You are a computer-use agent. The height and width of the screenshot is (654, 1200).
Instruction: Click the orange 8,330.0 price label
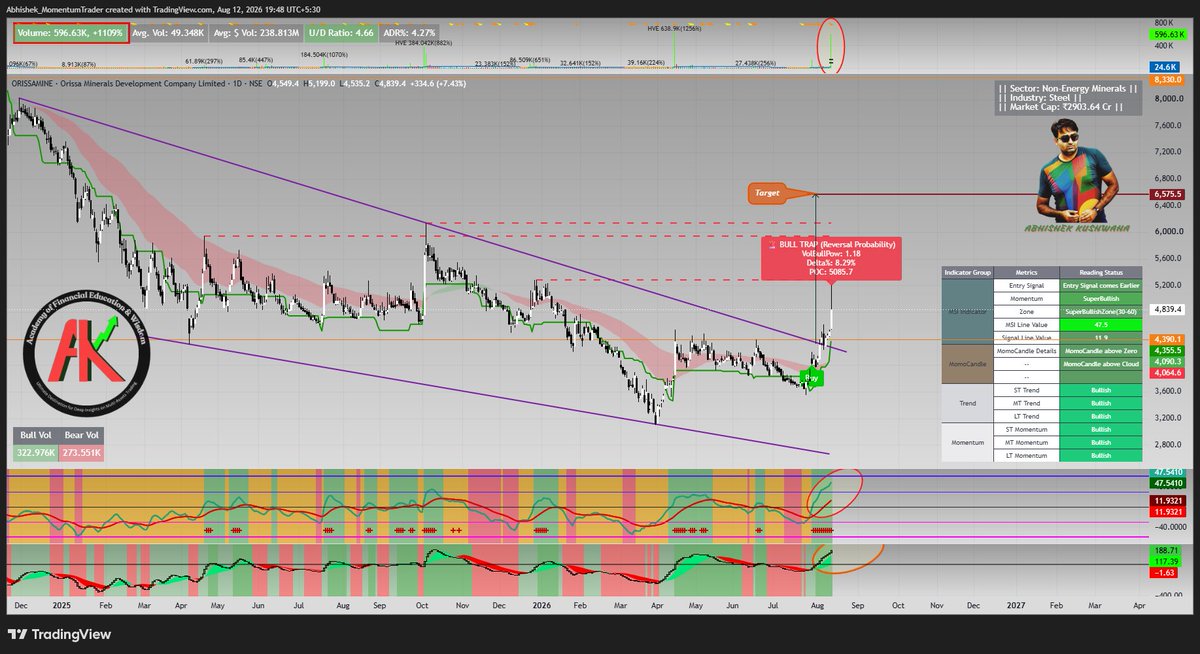pos(1167,79)
